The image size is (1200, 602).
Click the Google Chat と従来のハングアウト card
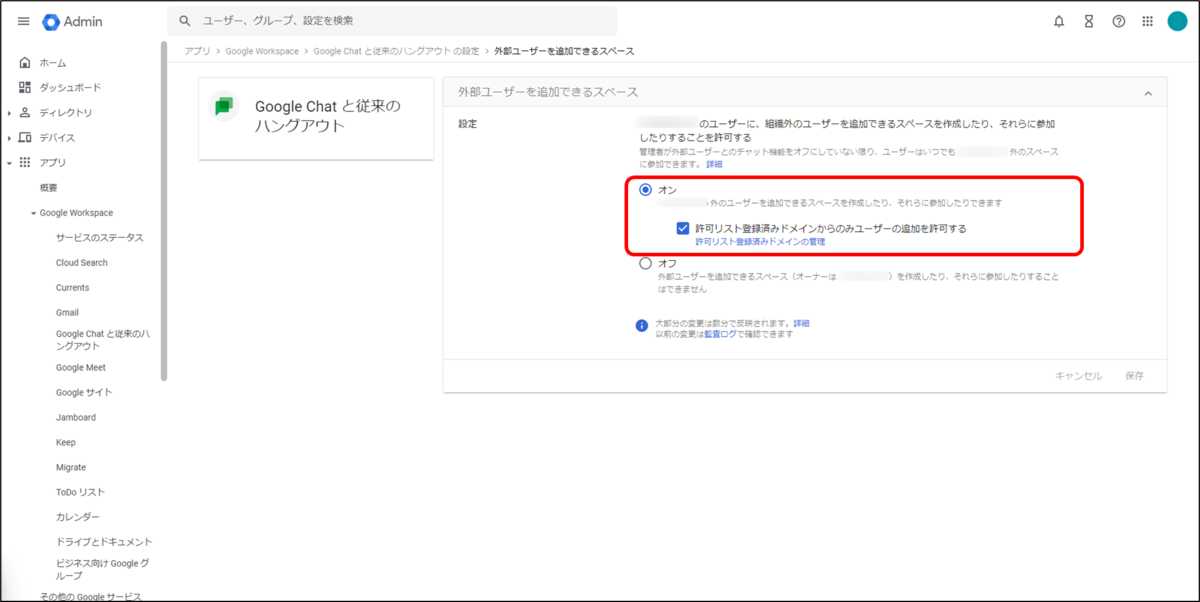(x=316, y=119)
